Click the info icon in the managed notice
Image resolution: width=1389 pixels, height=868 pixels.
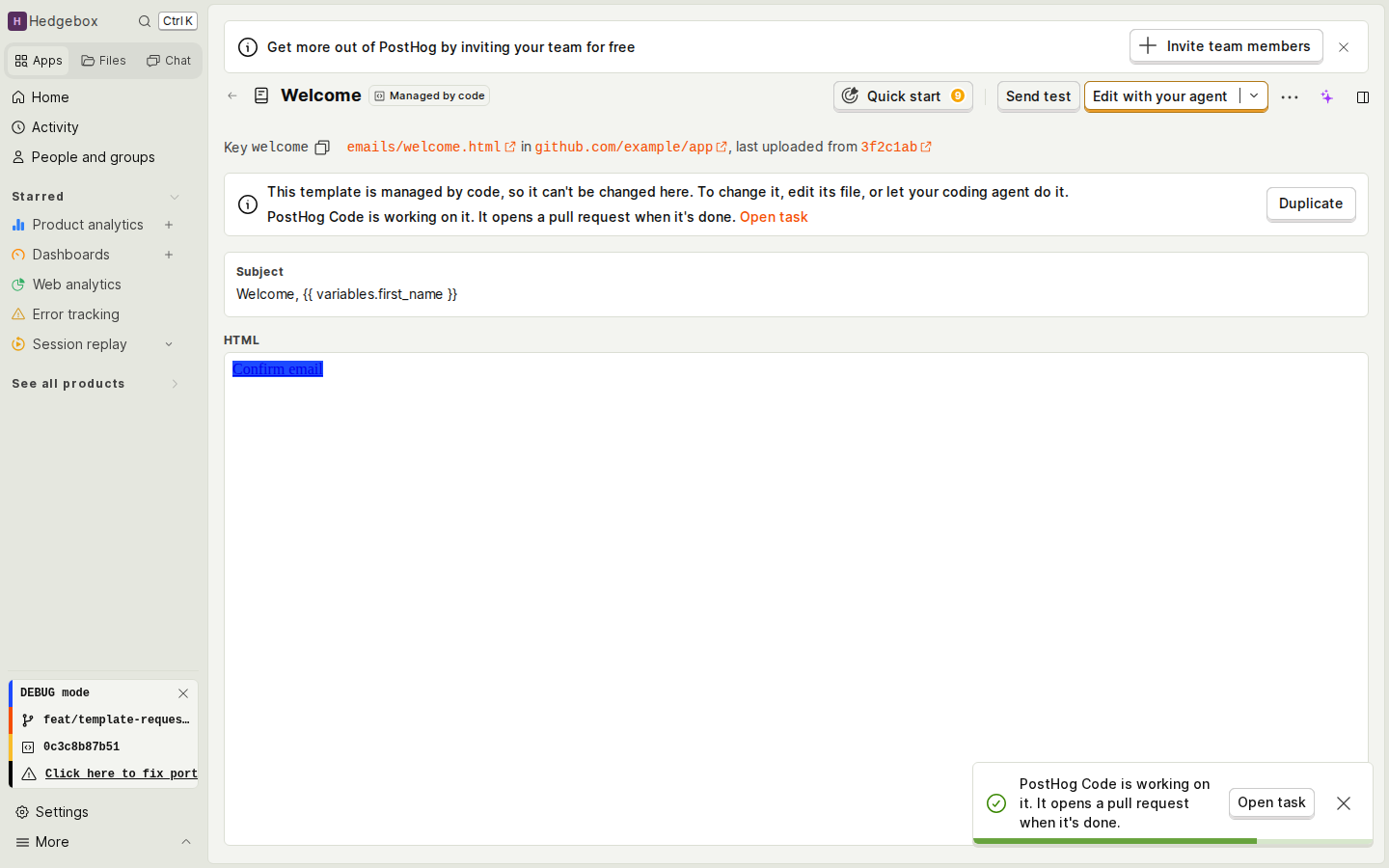(x=248, y=204)
